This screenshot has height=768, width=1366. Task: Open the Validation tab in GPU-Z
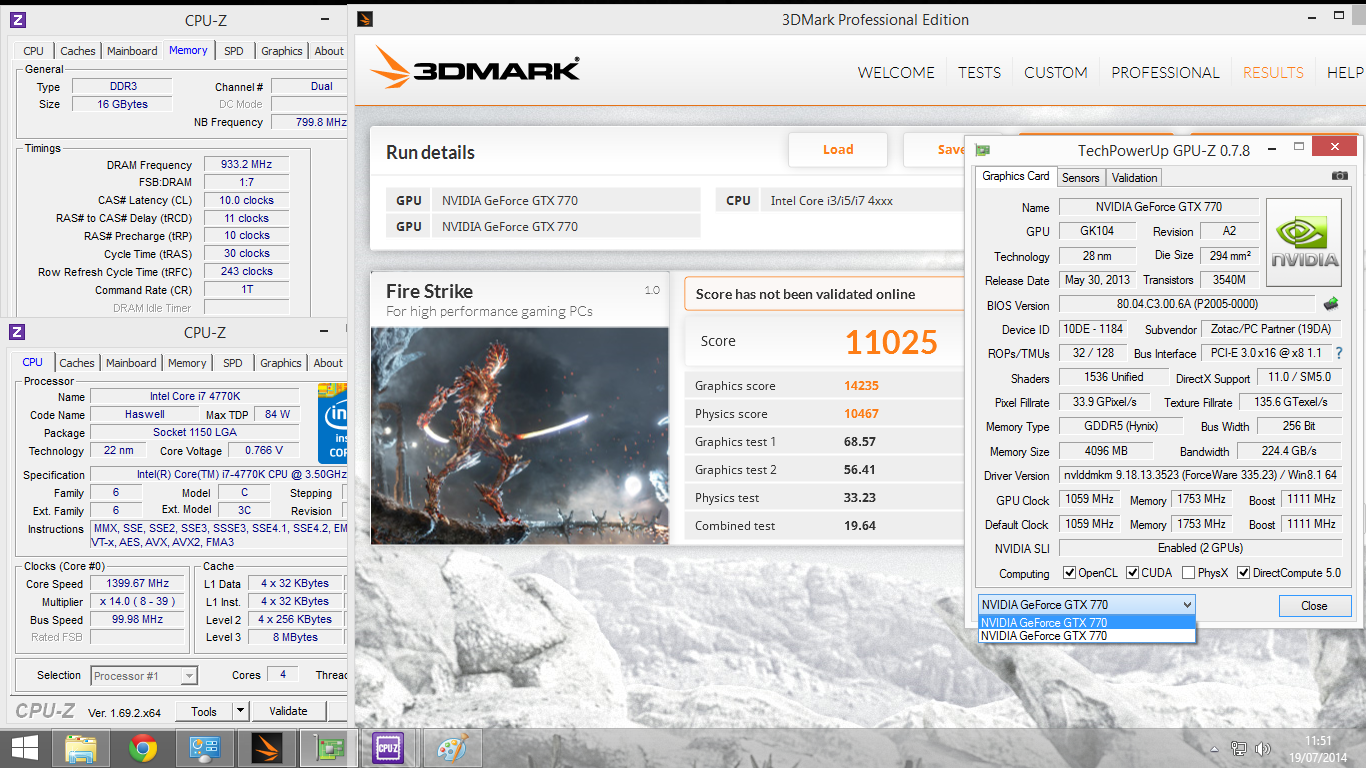(x=1134, y=178)
